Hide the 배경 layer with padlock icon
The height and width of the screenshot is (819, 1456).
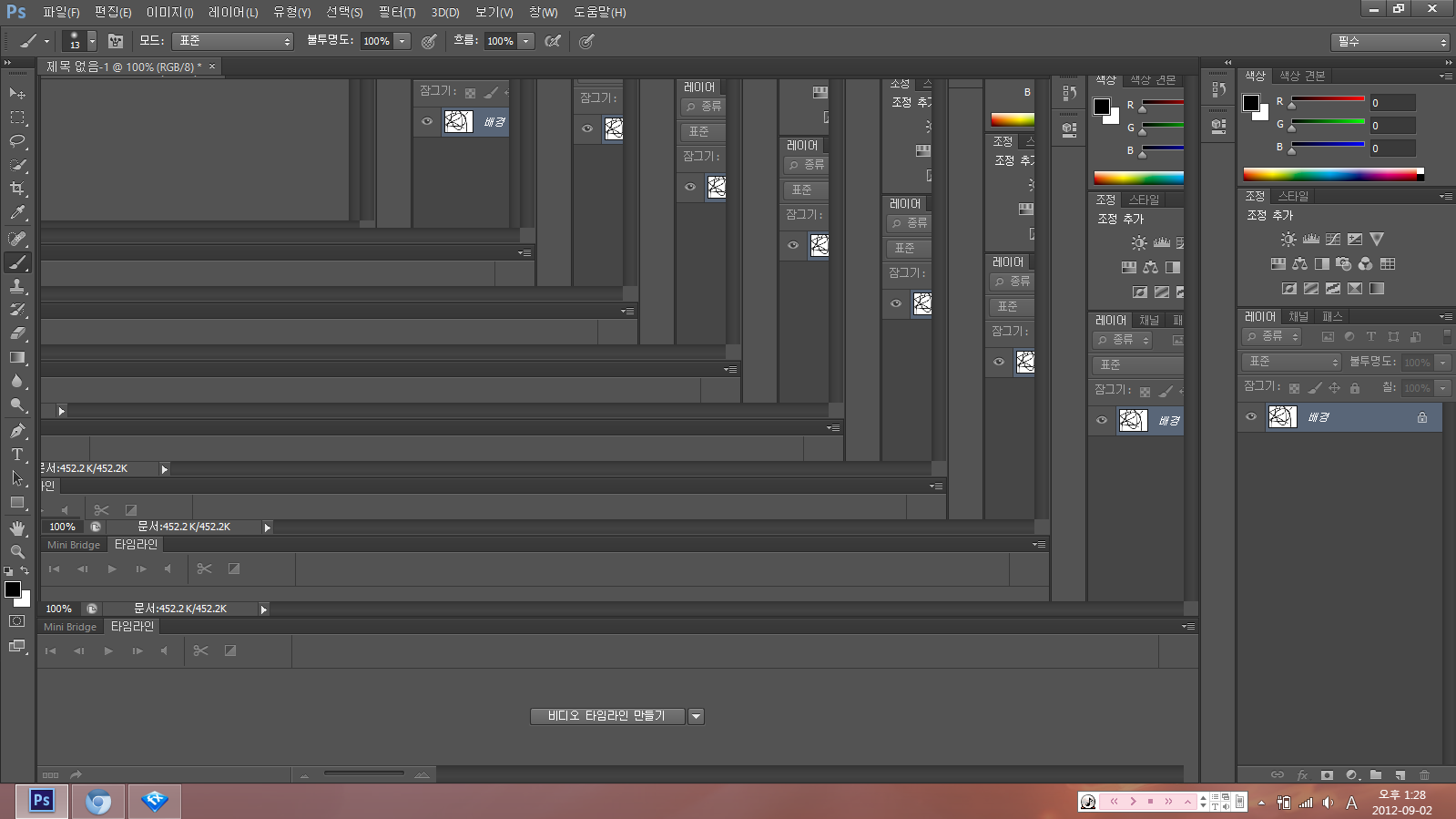tap(1251, 417)
